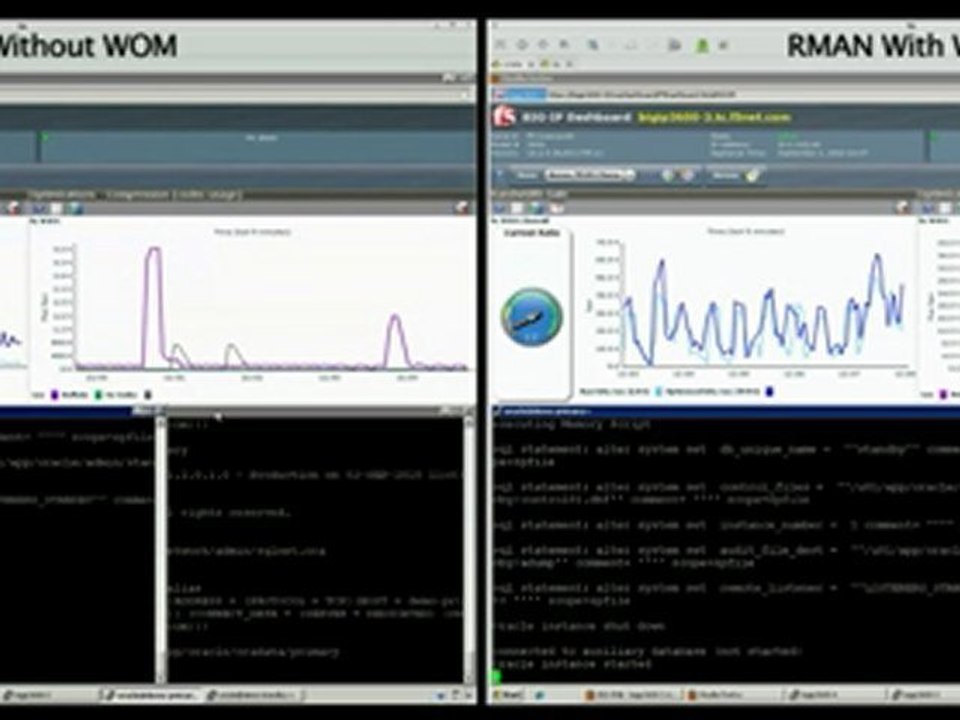960x720 pixels.
Task: Click the green legend swatch under left chart
Action: point(98,395)
